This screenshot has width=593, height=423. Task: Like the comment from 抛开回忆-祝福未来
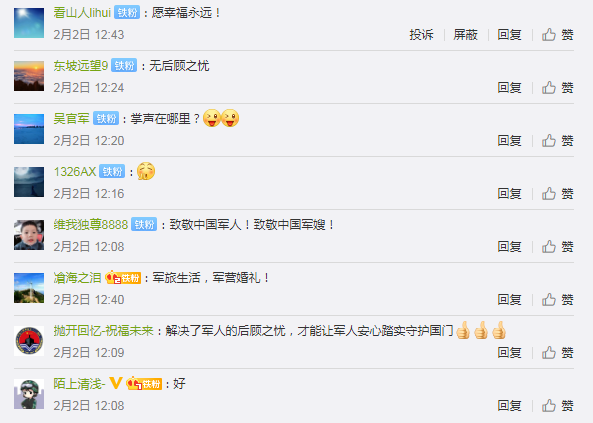557,353
